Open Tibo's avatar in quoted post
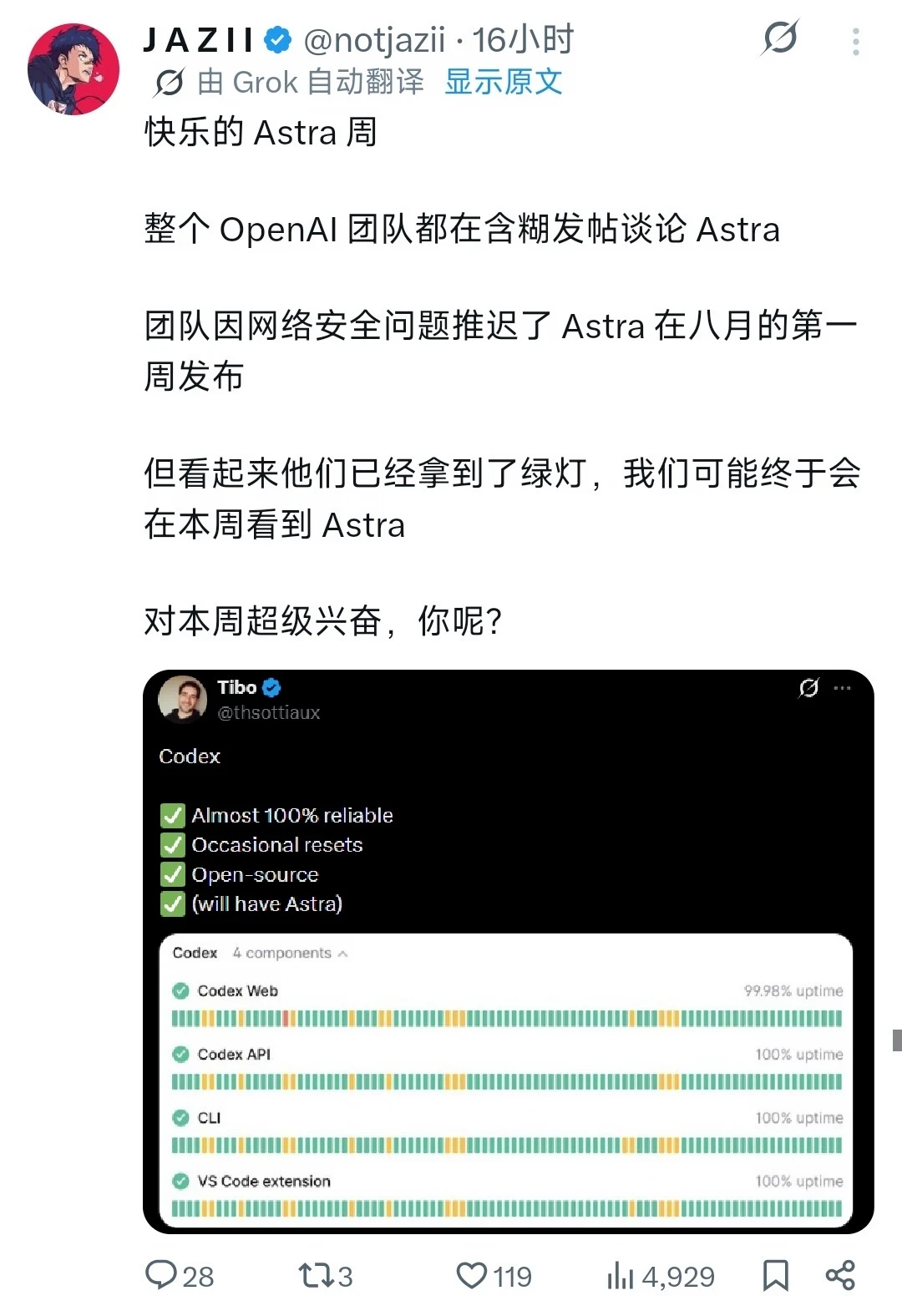 point(182,700)
